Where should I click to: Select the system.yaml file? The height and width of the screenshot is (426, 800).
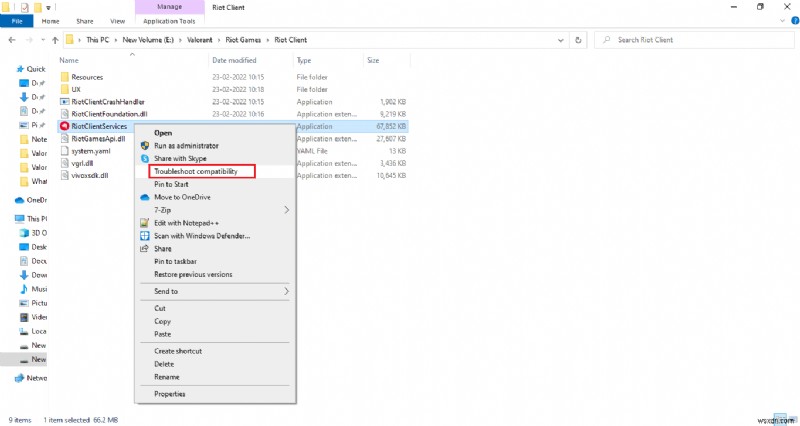coord(91,151)
